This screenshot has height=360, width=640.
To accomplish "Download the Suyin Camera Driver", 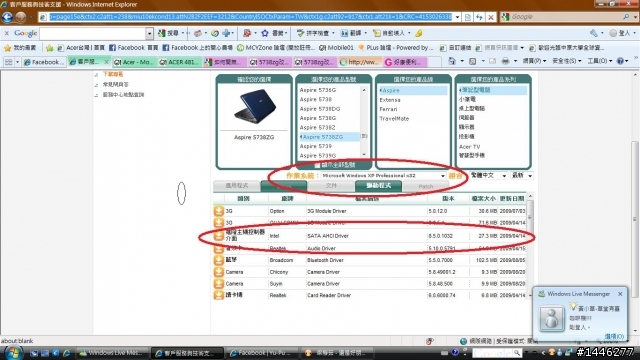I will pyautogui.click(x=218, y=283).
